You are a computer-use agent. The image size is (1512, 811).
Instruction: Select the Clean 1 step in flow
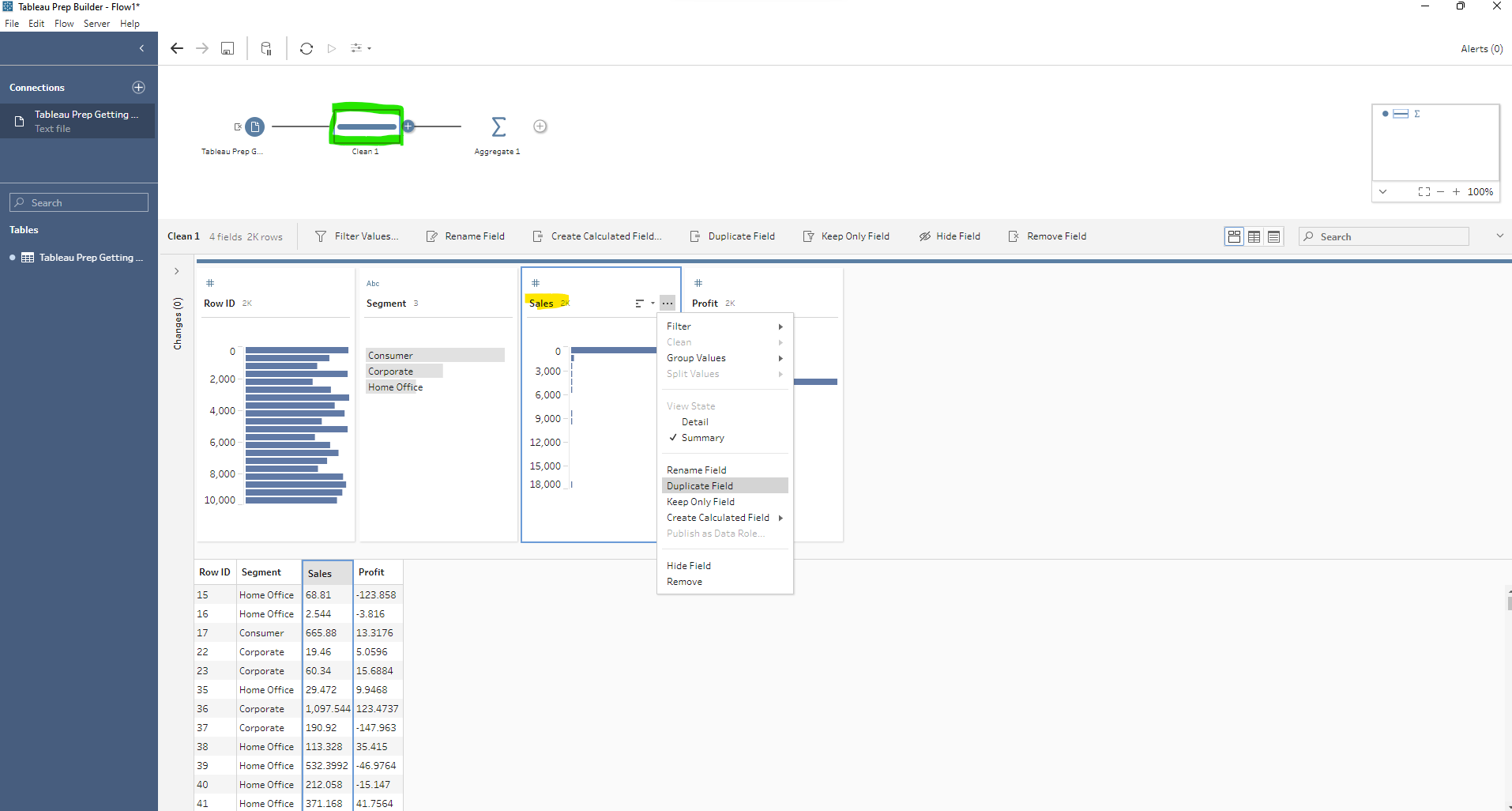pos(367,126)
